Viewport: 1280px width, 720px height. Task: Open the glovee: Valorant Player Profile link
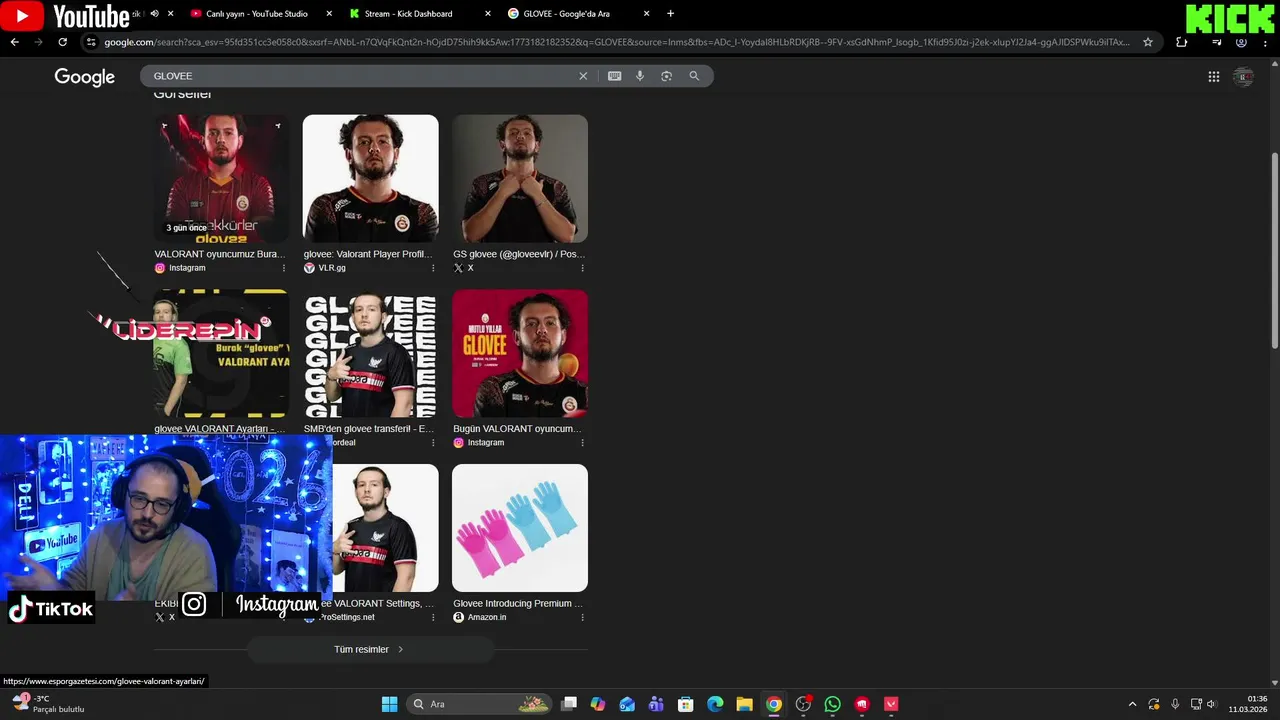point(368,254)
